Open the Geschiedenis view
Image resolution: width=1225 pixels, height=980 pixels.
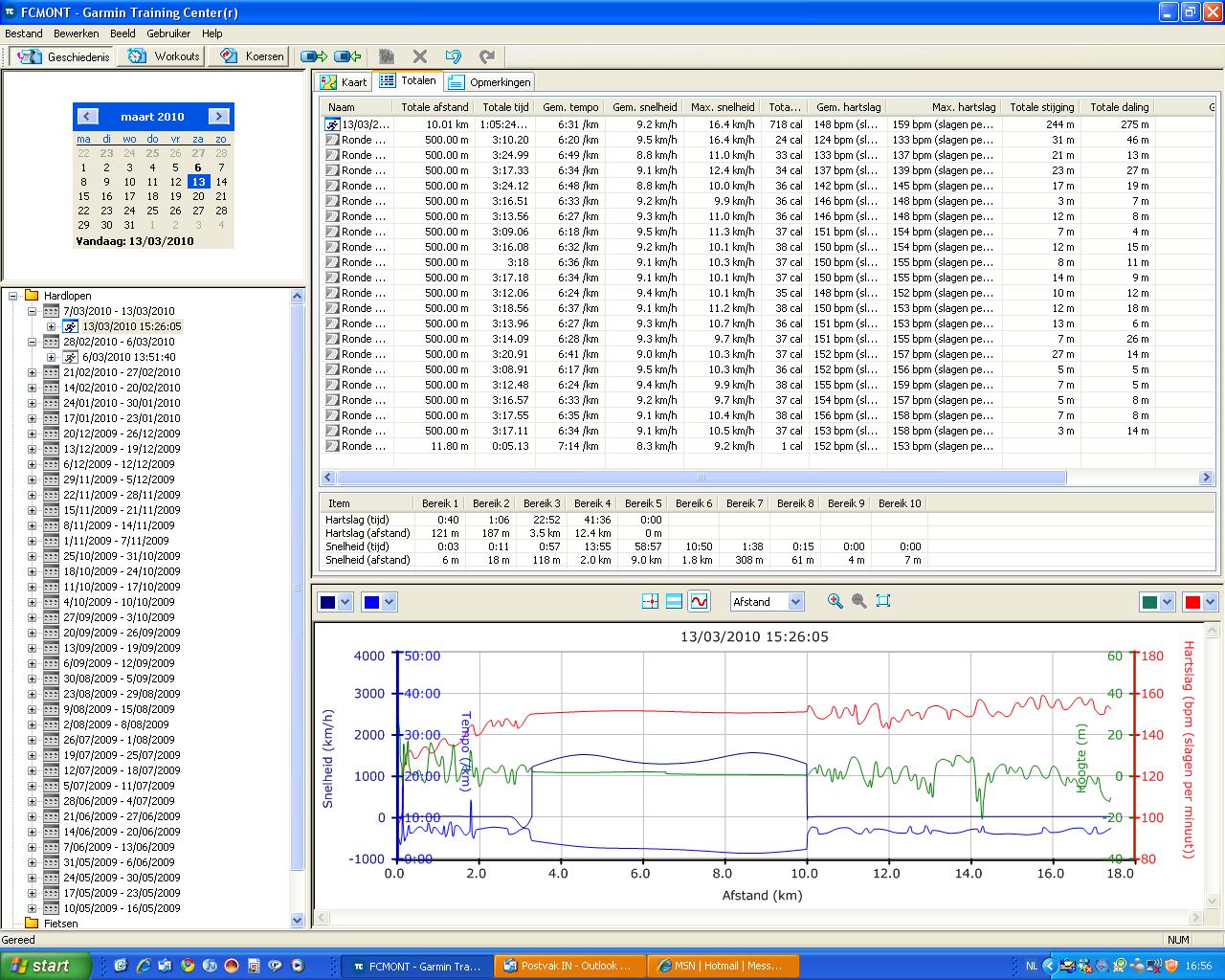tap(62, 56)
